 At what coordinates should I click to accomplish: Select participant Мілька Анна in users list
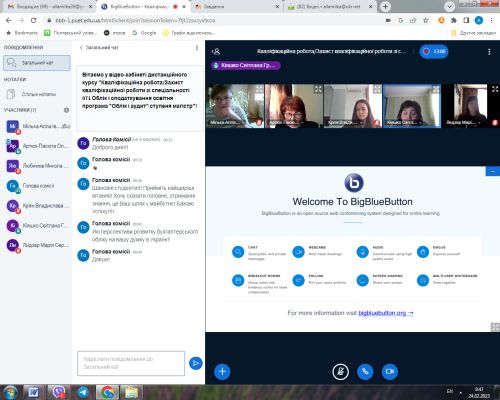[x=37, y=126]
